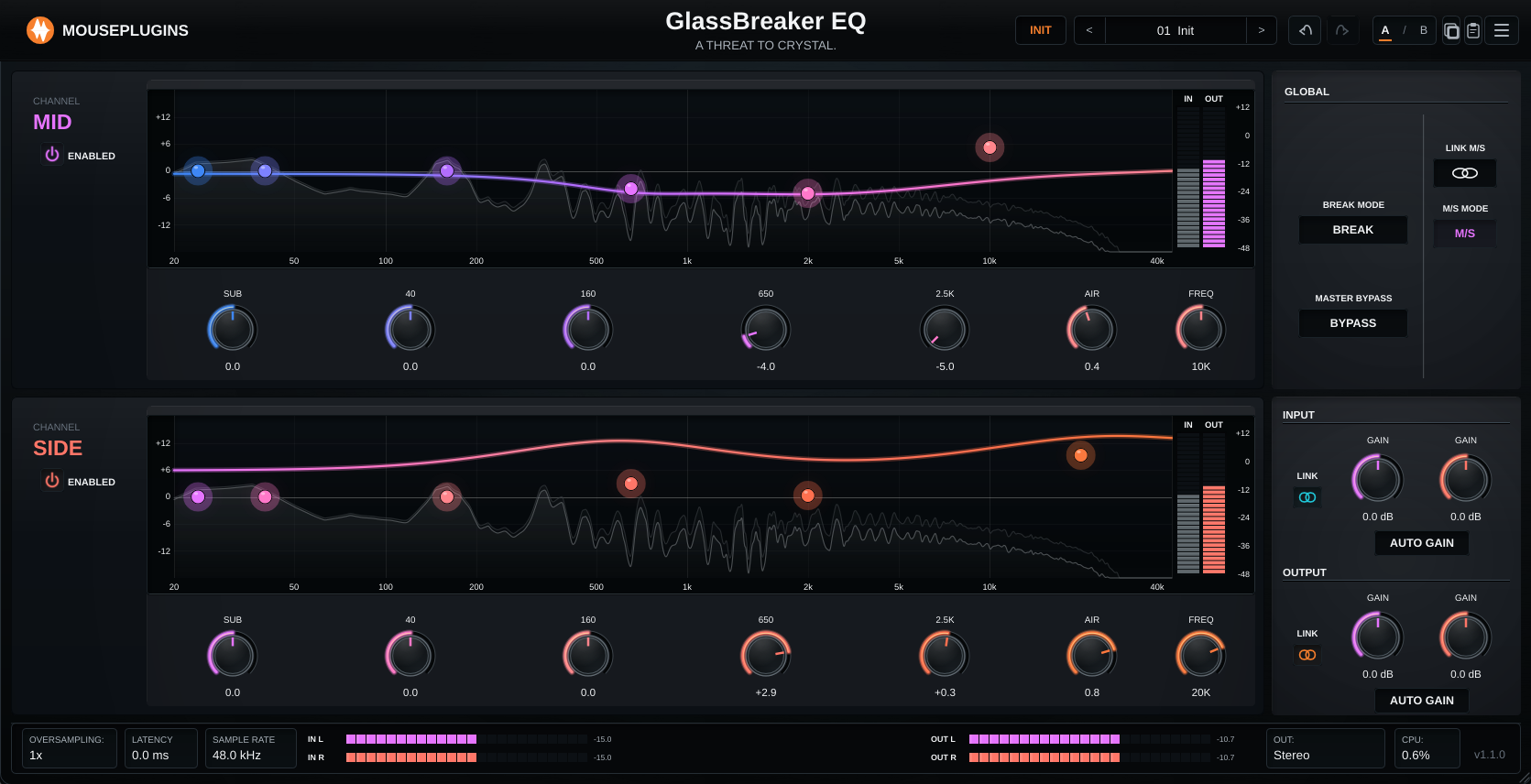Click the Input left gain knob

point(1378,479)
